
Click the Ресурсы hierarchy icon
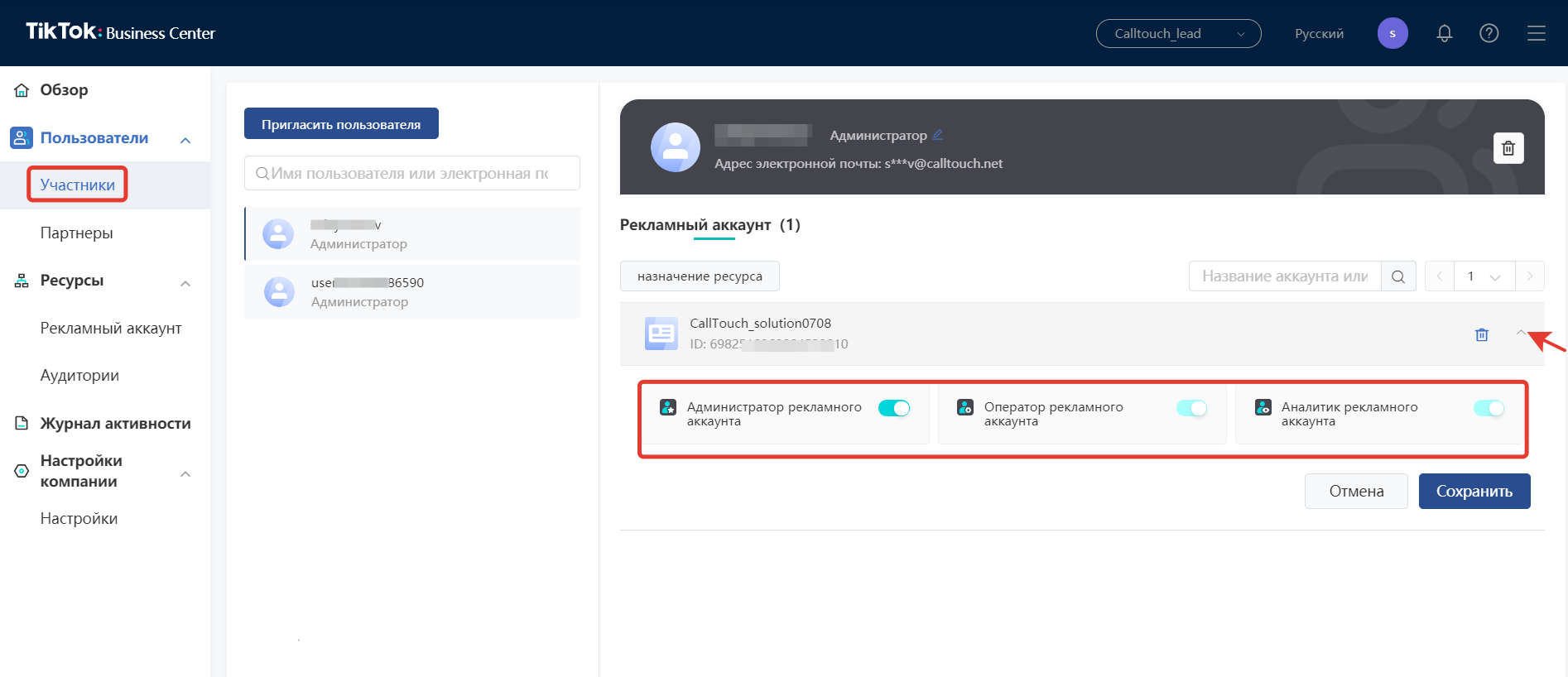(x=22, y=281)
